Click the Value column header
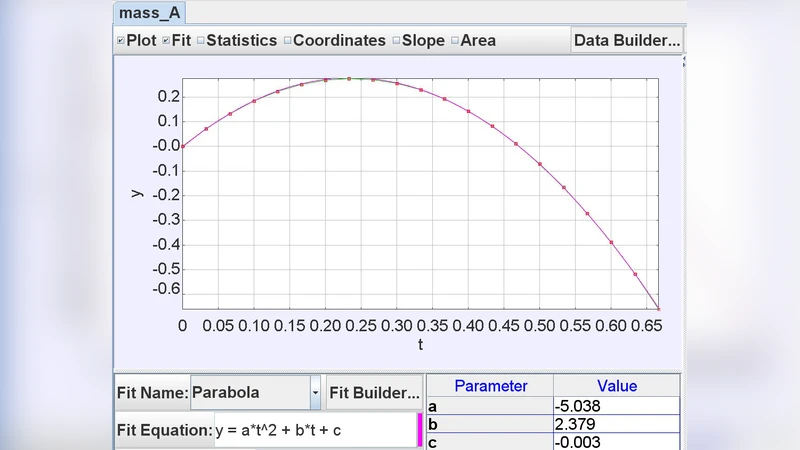Image resolution: width=800 pixels, height=450 pixels. 616,386
